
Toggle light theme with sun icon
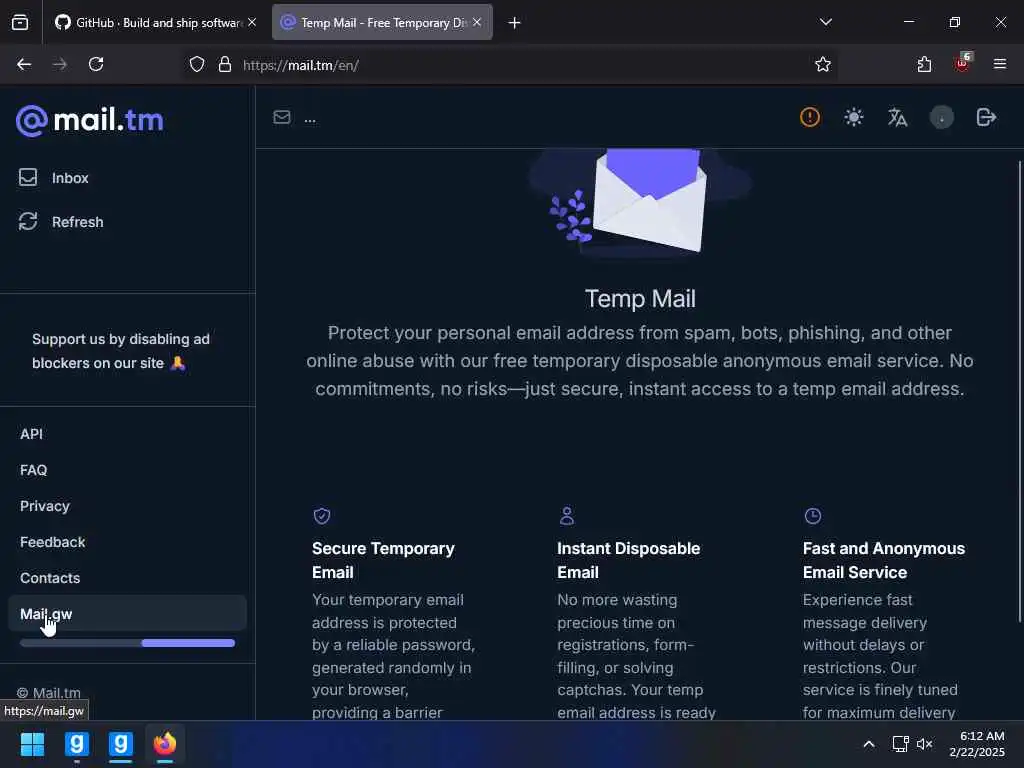(854, 118)
